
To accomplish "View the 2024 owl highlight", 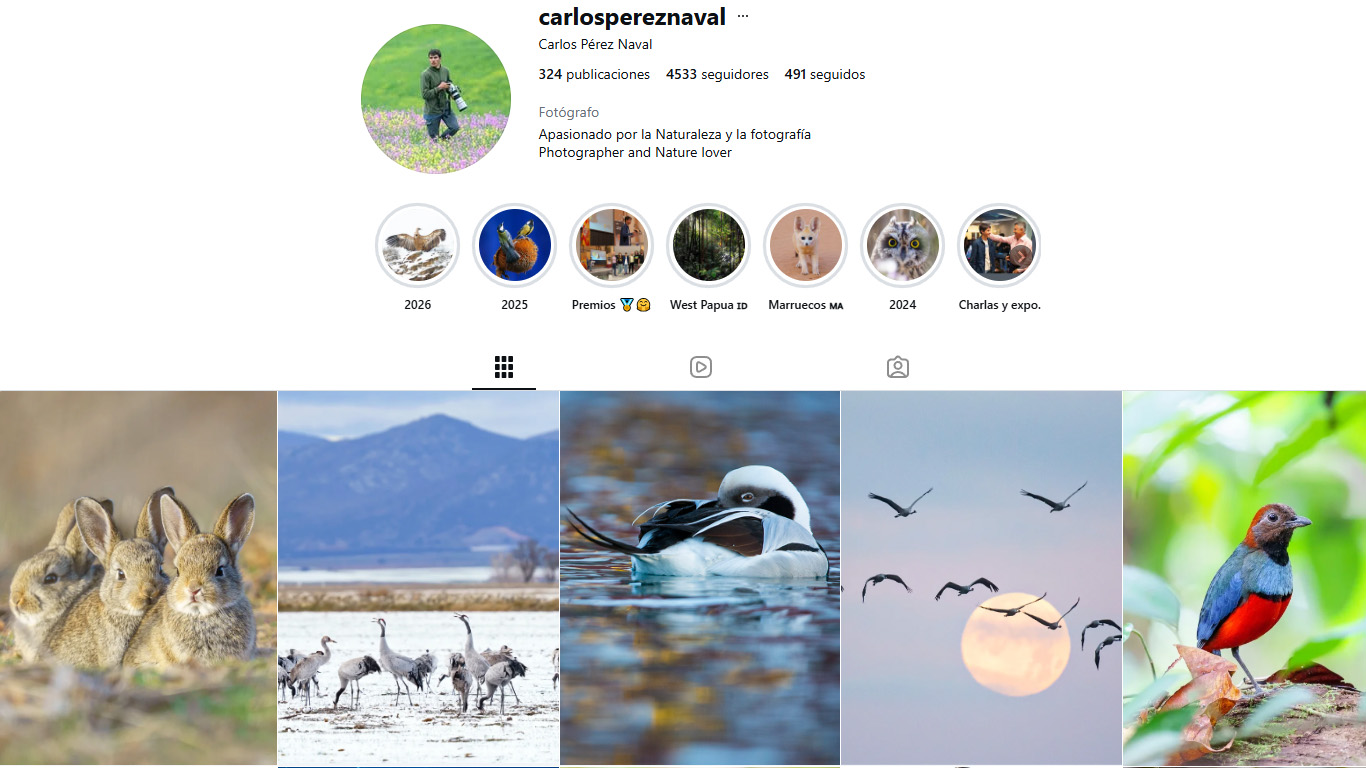I will [902, 245].
